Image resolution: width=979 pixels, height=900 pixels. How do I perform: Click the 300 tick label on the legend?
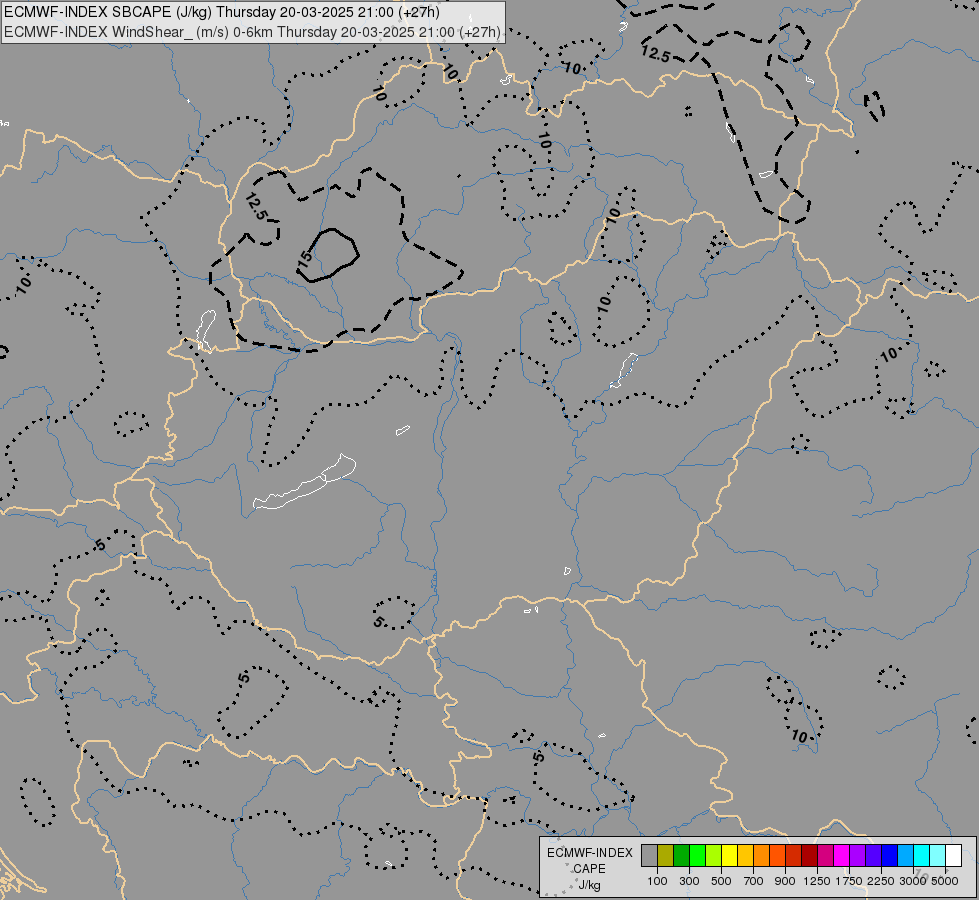689,881
